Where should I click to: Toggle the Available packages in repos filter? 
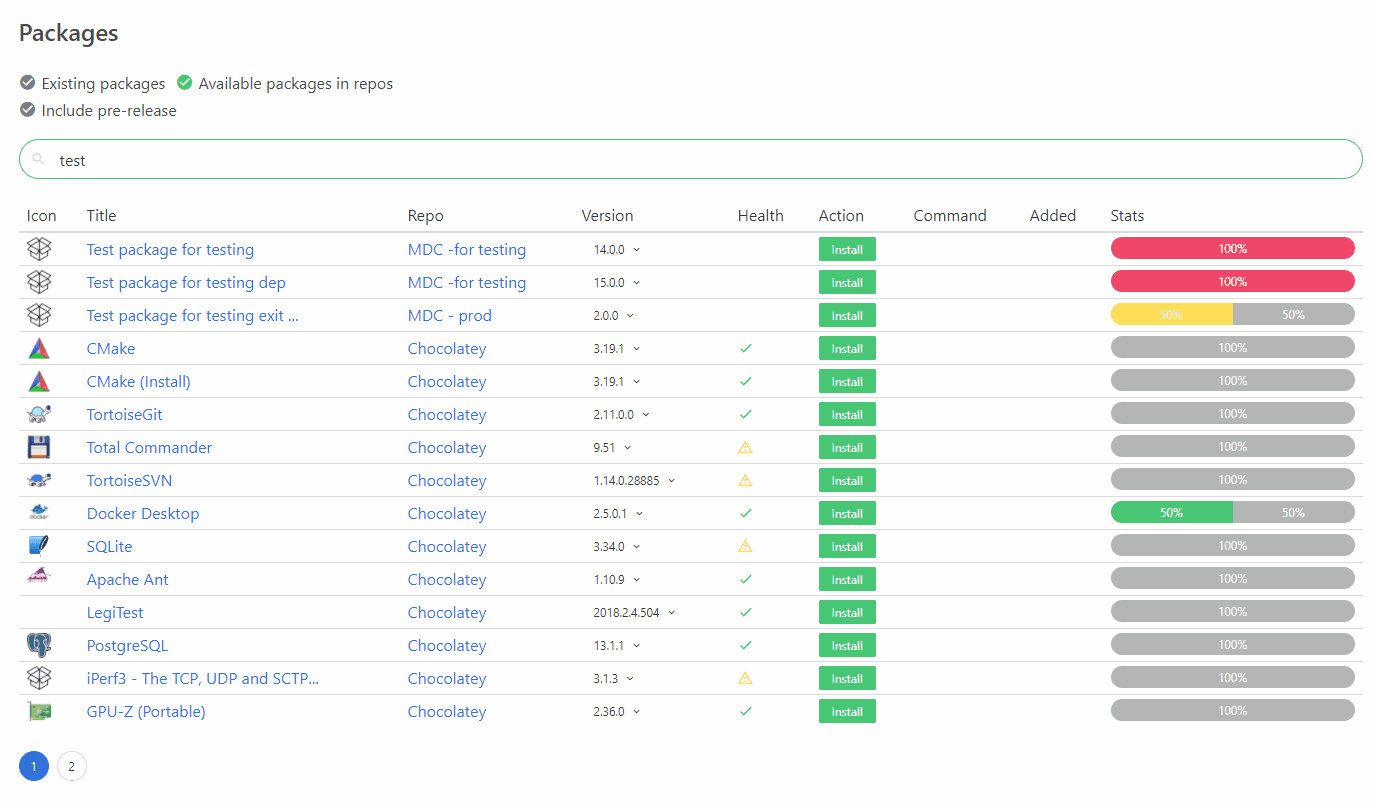coord(285,83)
